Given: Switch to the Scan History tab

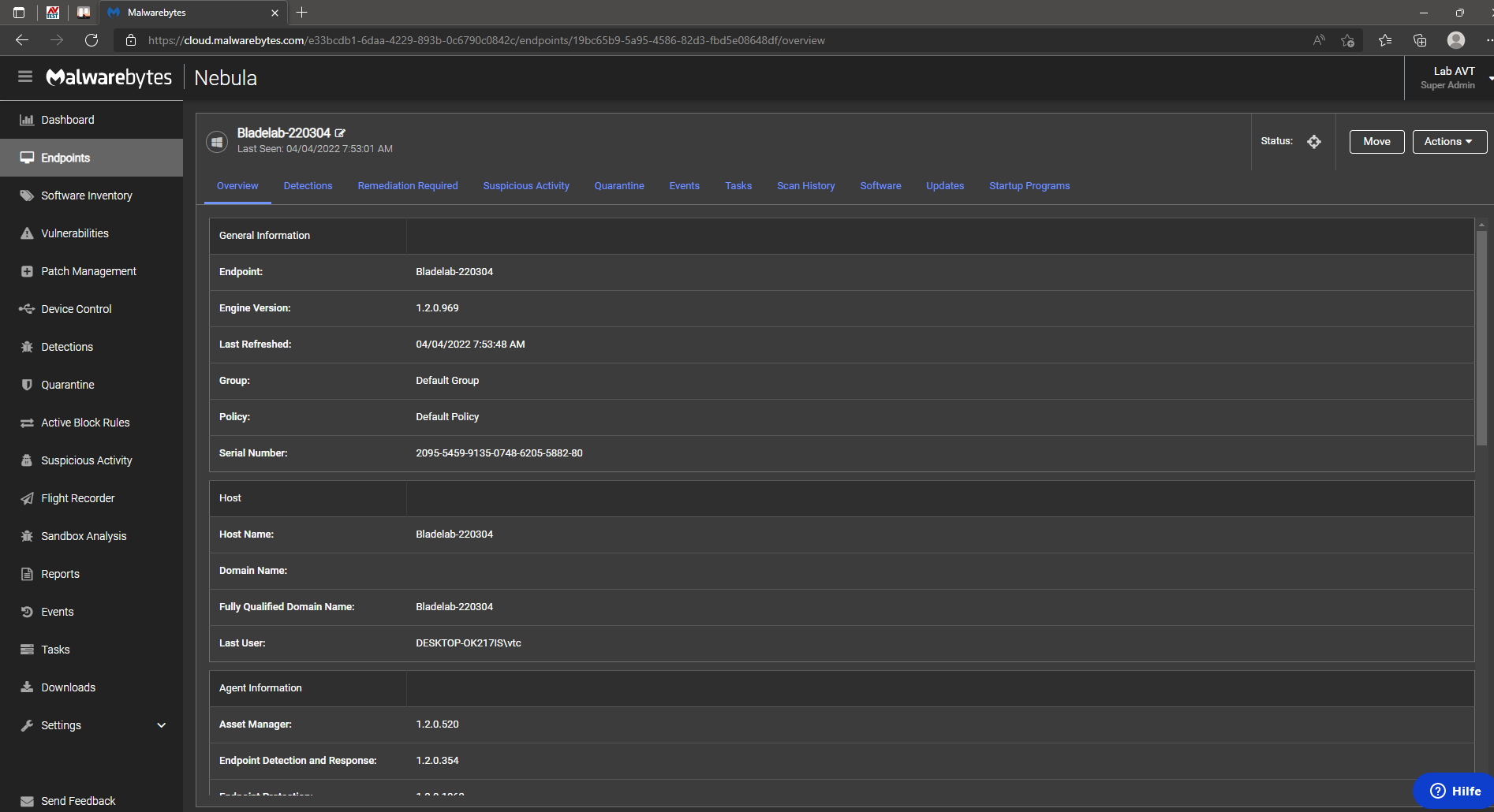Looking at the screenshot, I should click(x=805, y=186).
